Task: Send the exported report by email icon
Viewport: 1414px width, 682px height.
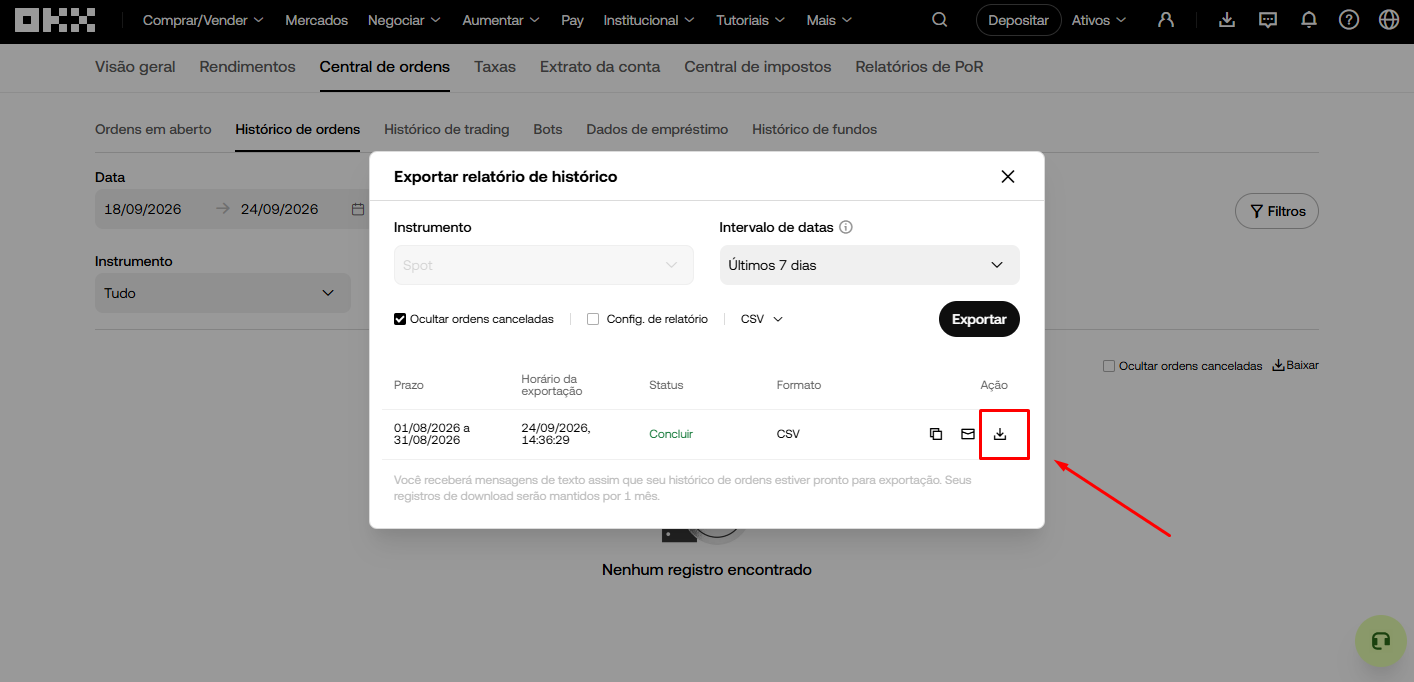Action: (968, 434)
